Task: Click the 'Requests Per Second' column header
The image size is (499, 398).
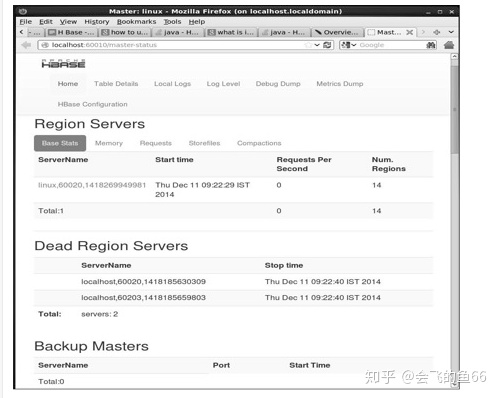Action: pyautogui.click(x=304, y=164)
